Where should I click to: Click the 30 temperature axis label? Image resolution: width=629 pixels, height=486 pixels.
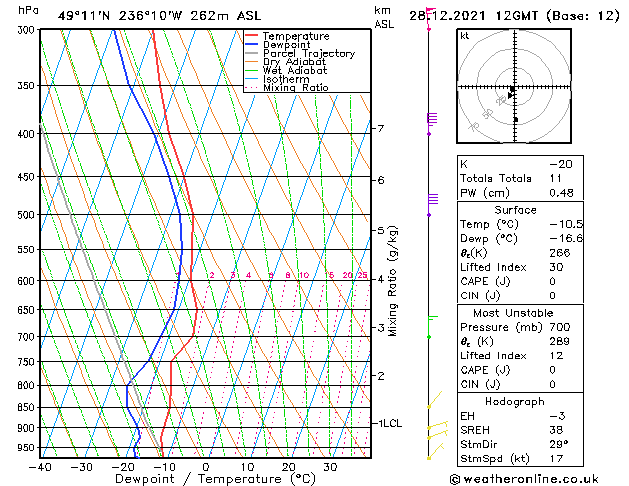pos(330,467)
